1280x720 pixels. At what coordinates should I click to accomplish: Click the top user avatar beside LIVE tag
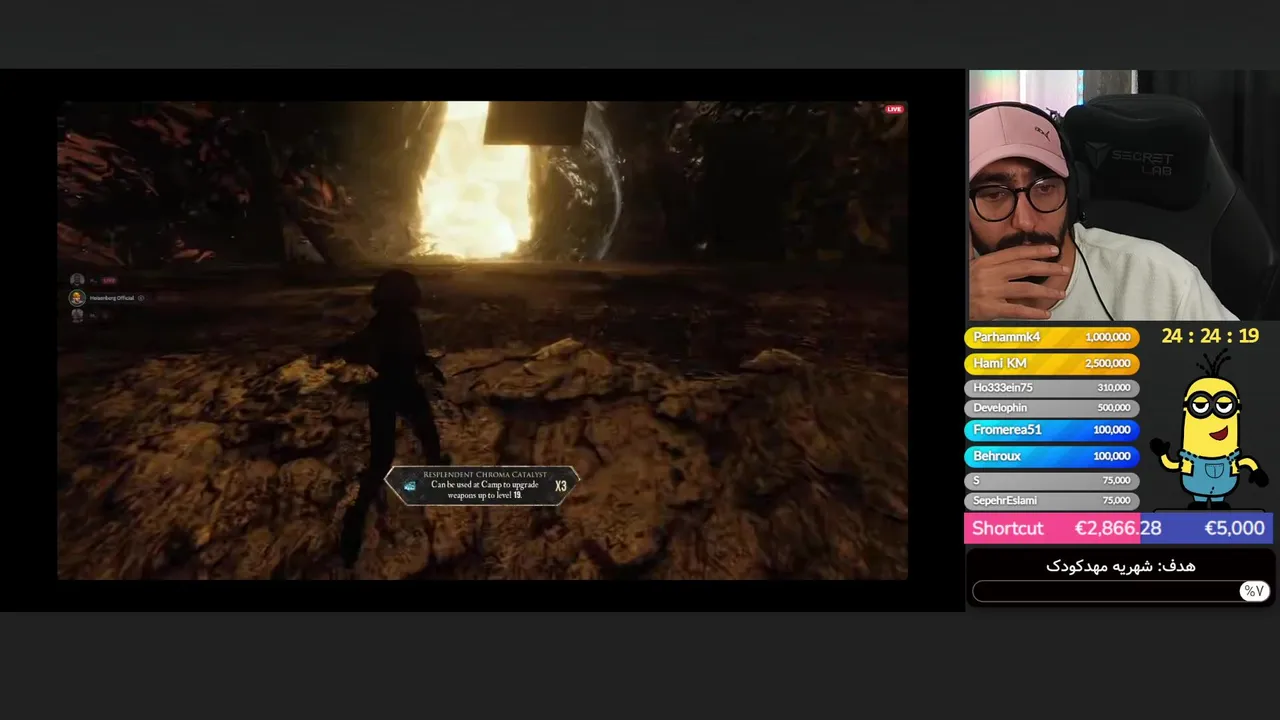[x=76, y=281]
